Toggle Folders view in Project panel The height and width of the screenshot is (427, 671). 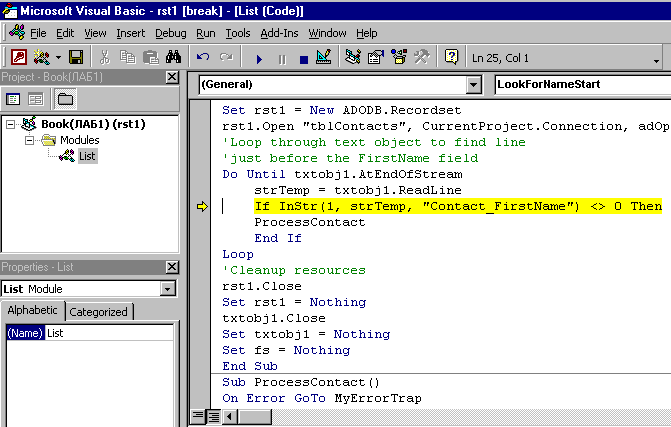coord(64,98)
